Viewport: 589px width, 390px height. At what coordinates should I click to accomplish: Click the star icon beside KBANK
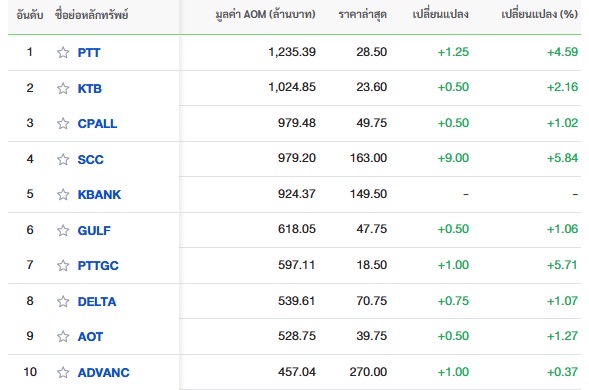(x=63, y=194)
